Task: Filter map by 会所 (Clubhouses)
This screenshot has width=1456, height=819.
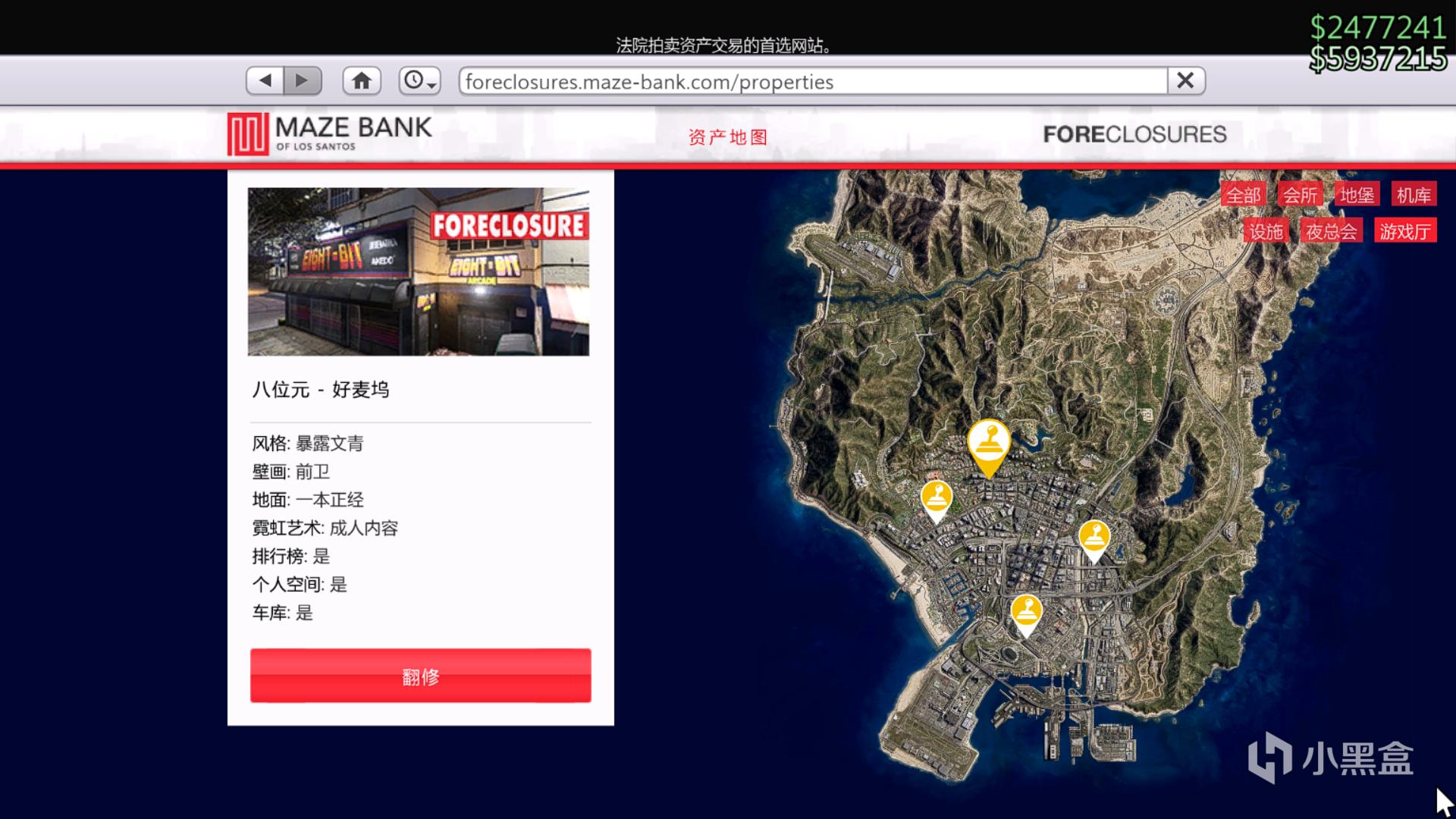Action: click(x=1300, y=196)
